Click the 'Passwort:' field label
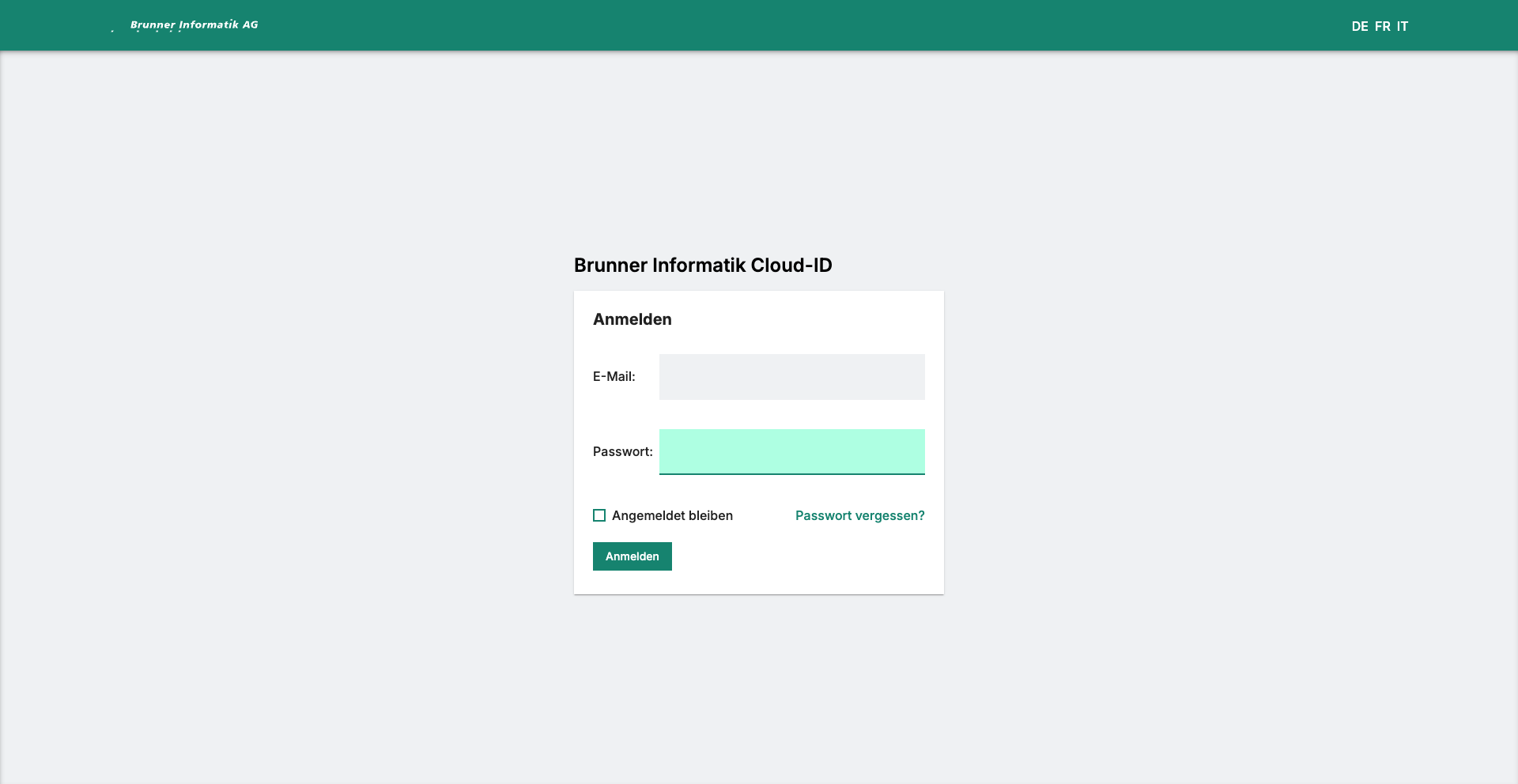 pyautogui.click(x=622, y=451)
